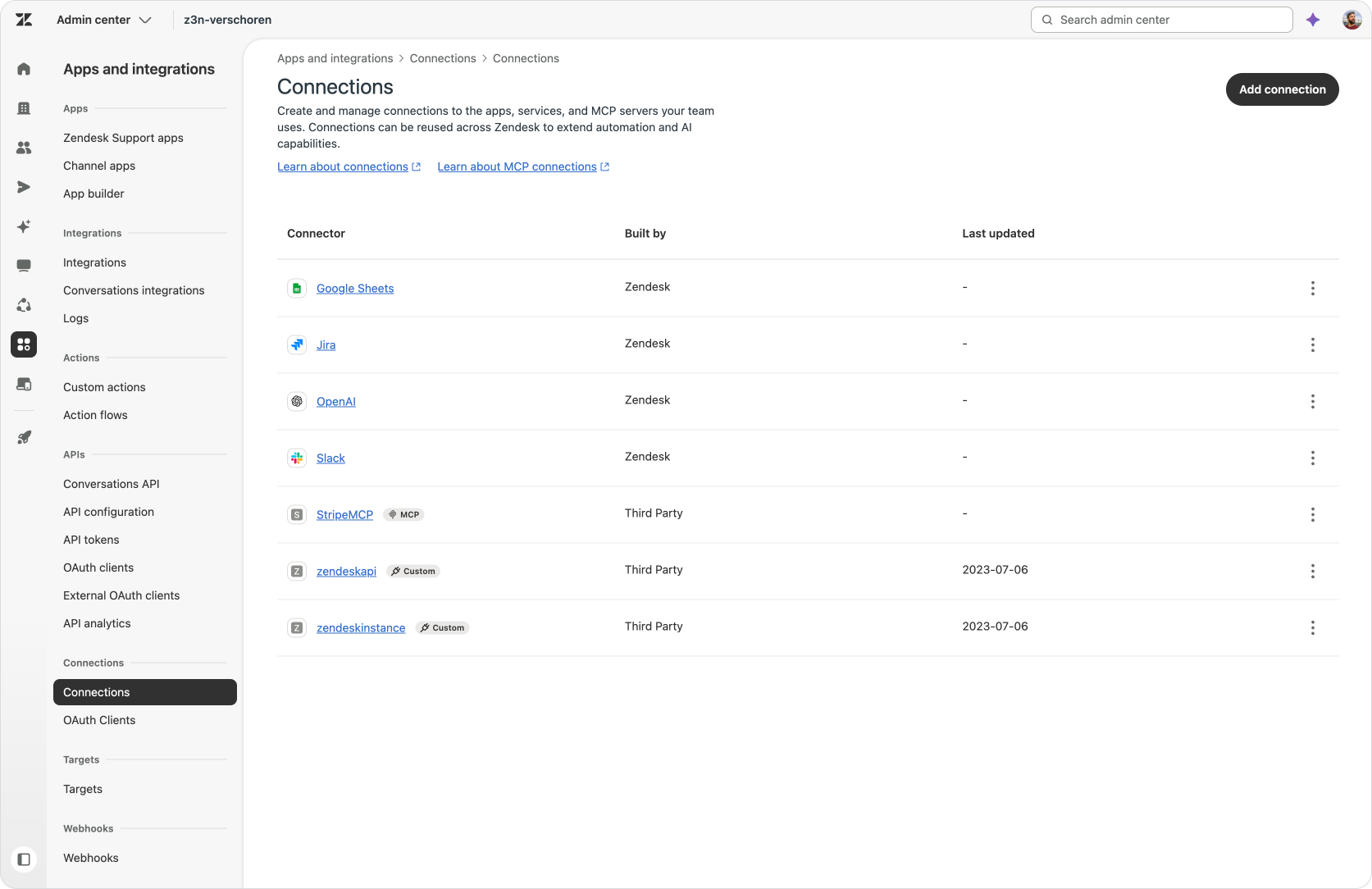The width and height of the screenshot is (1372, 889).
Task: Click the Zendesk logo in the top-left corner
Action: 24,20
